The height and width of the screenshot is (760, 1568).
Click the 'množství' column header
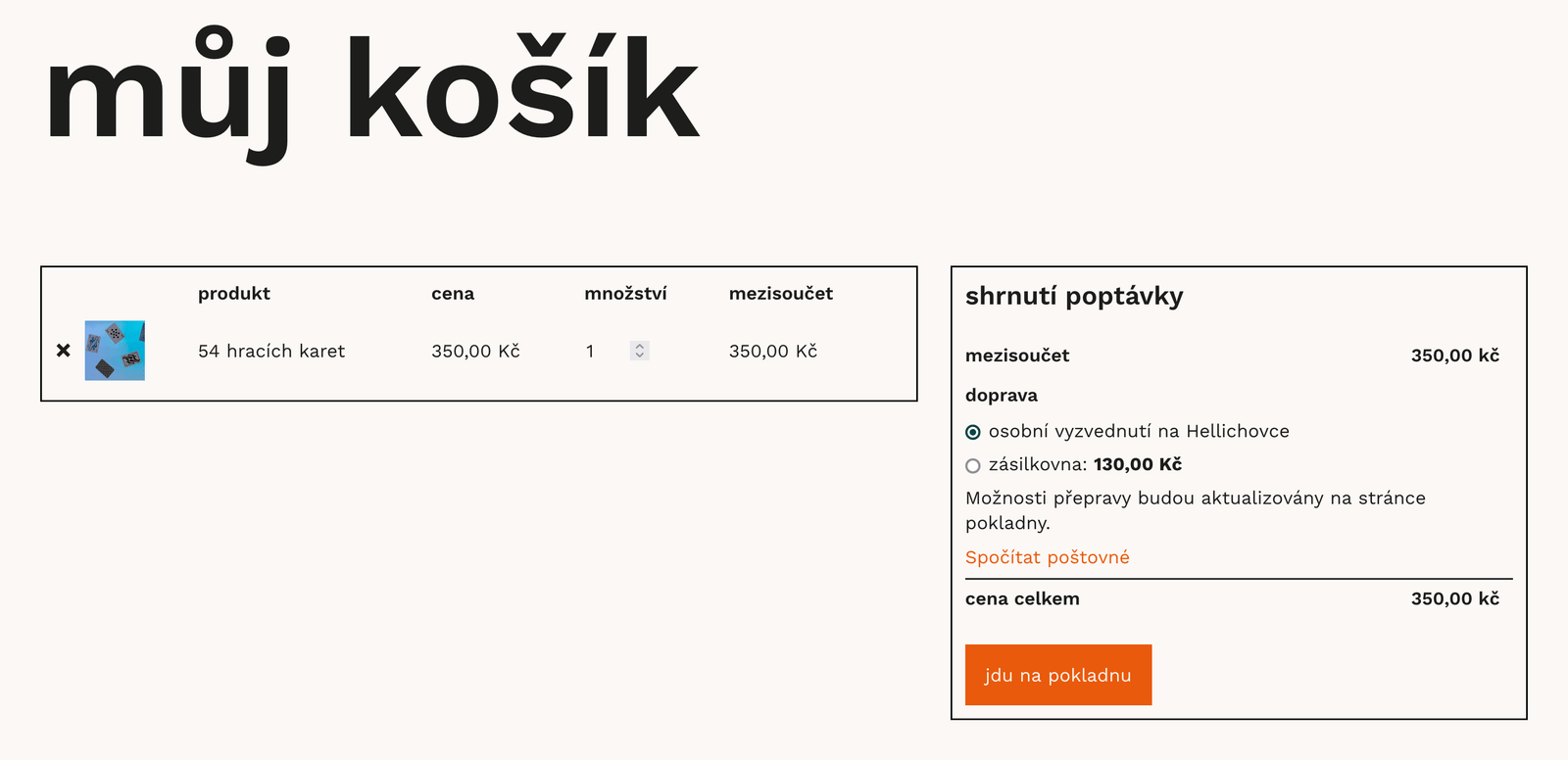[x=624, y=293]
